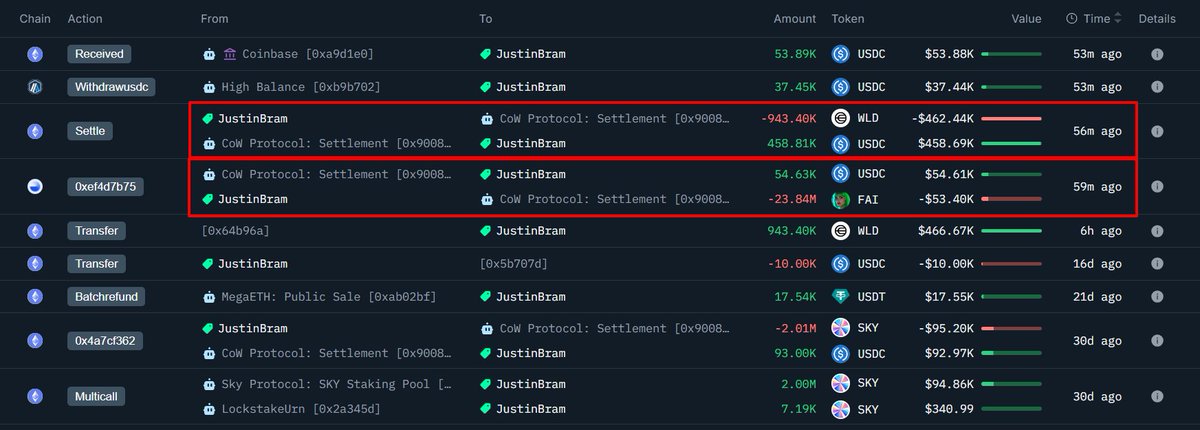Viewport: 1200px width, 430px height.
Task: Sort by the Time column arrows
Action: point(1117,19)
